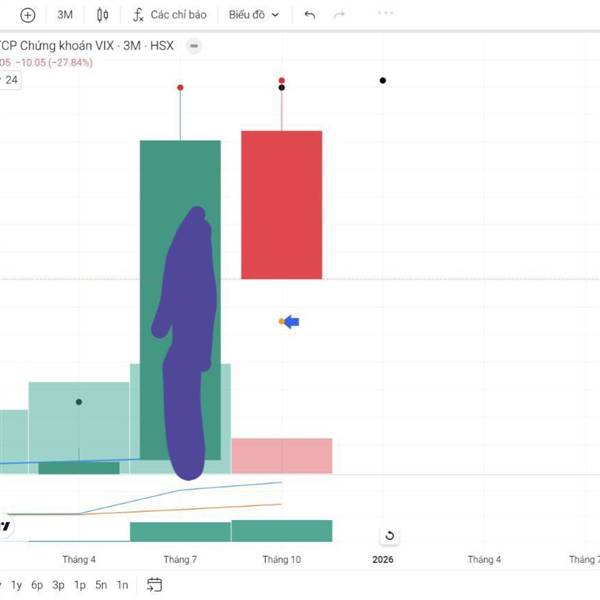Reset the chart view with the circular arrow
This screenshot has height=600, width=600.
tap(390, 535)
